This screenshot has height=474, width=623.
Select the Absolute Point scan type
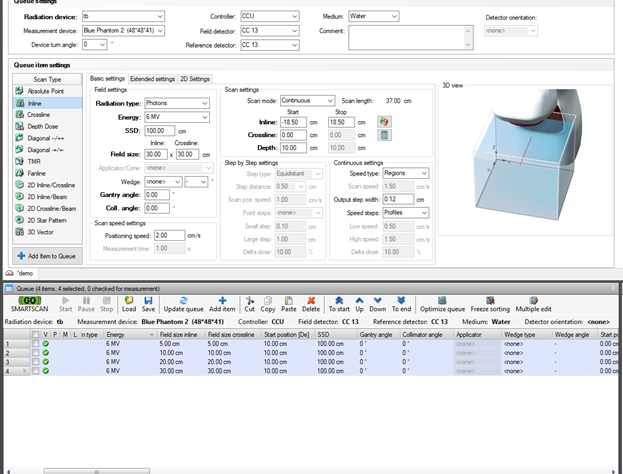[47, 91]
